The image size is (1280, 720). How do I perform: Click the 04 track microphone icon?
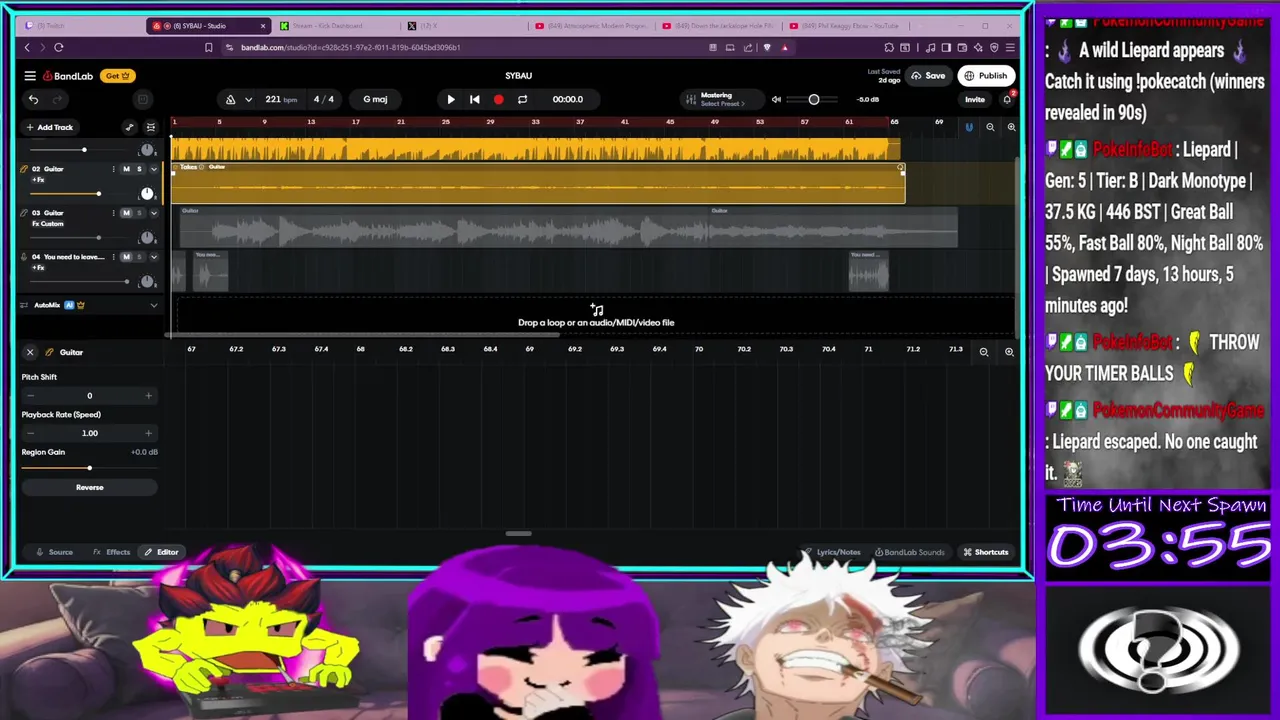(24, 257)
